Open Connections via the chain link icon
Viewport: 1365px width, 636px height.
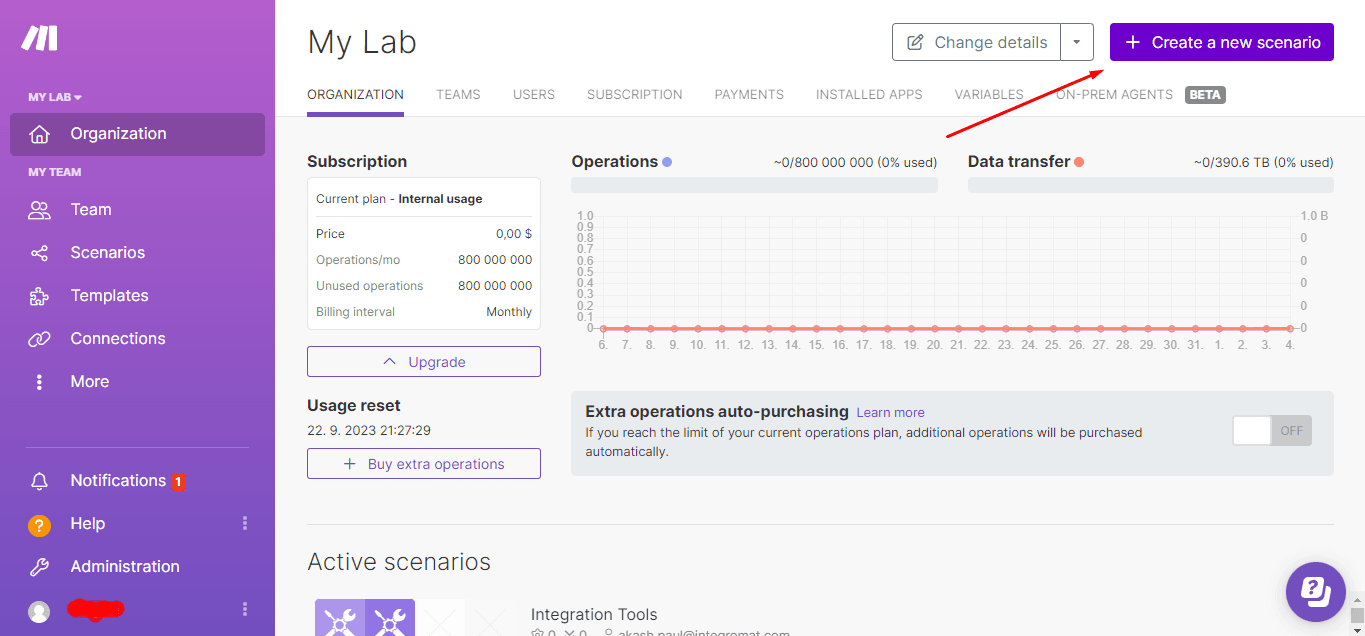tap(40, 339)
